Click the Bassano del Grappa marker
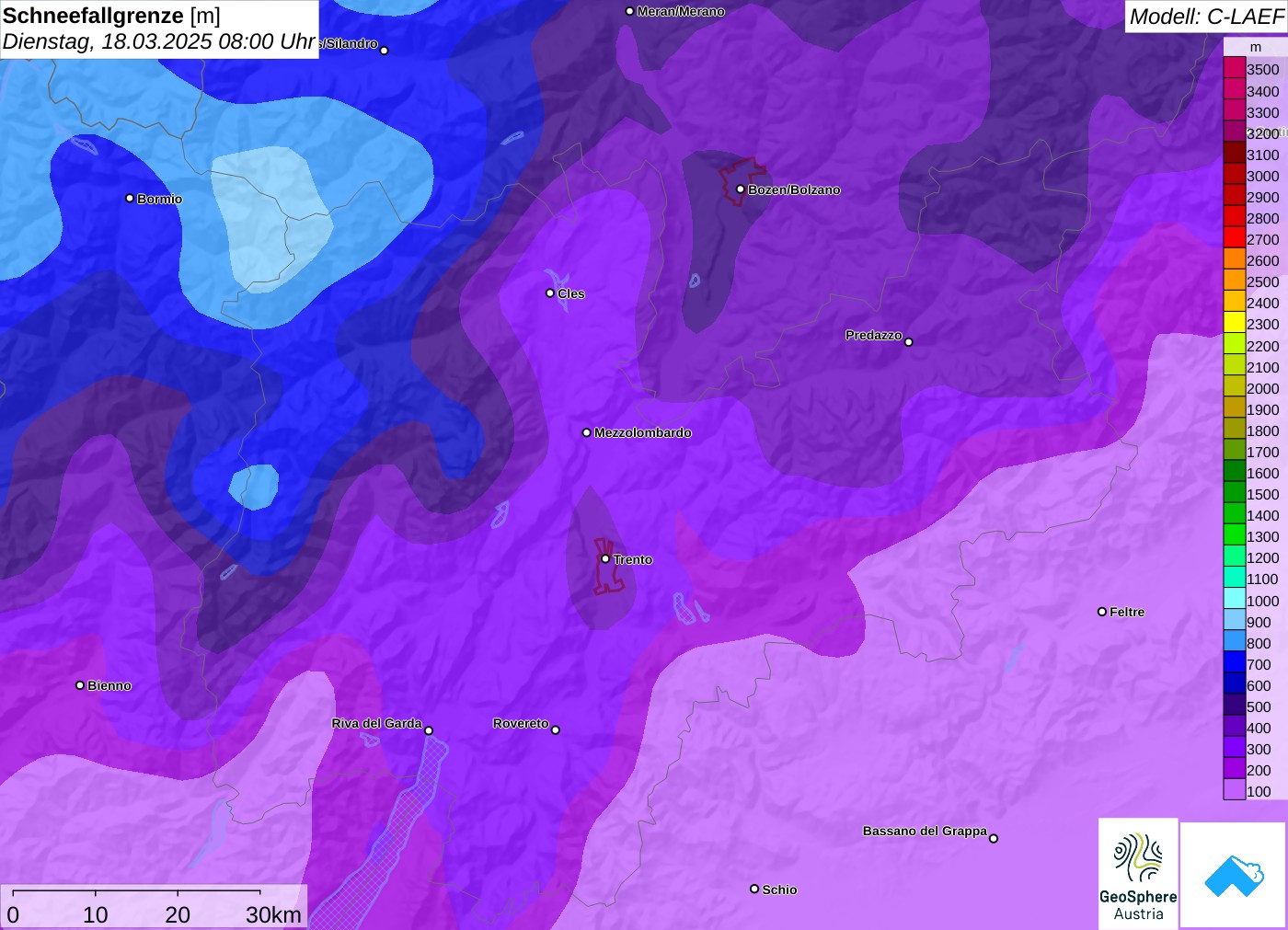Screen dimensions: 1288x930 (x=994, y=838)
